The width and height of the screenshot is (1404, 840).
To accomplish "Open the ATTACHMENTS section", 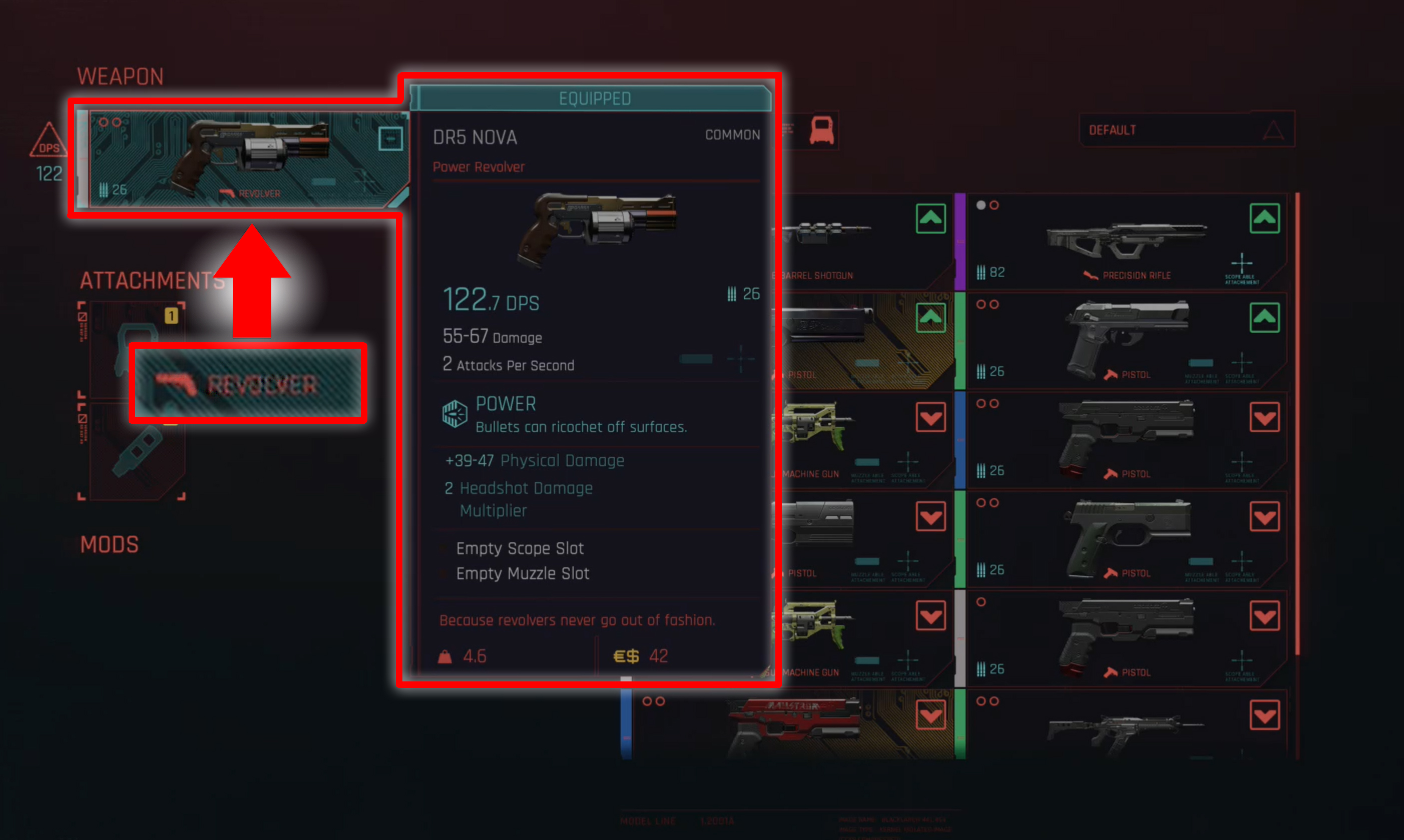I will tap(152, 281).
